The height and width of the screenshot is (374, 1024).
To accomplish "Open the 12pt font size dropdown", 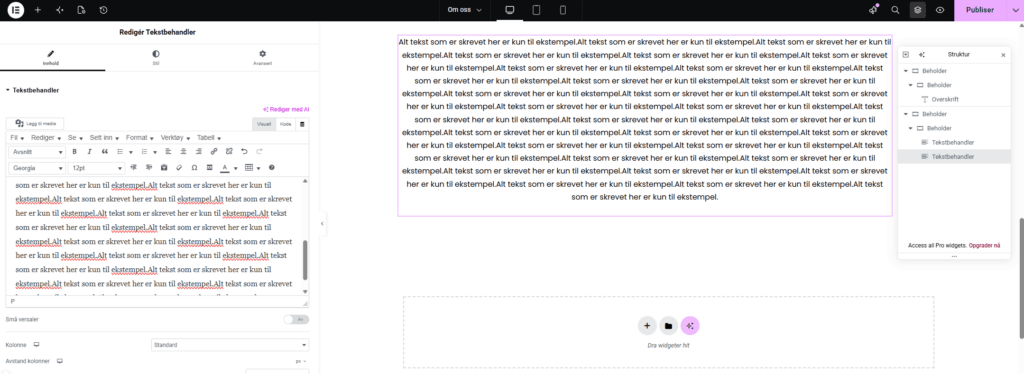I will tap(96, 168).
